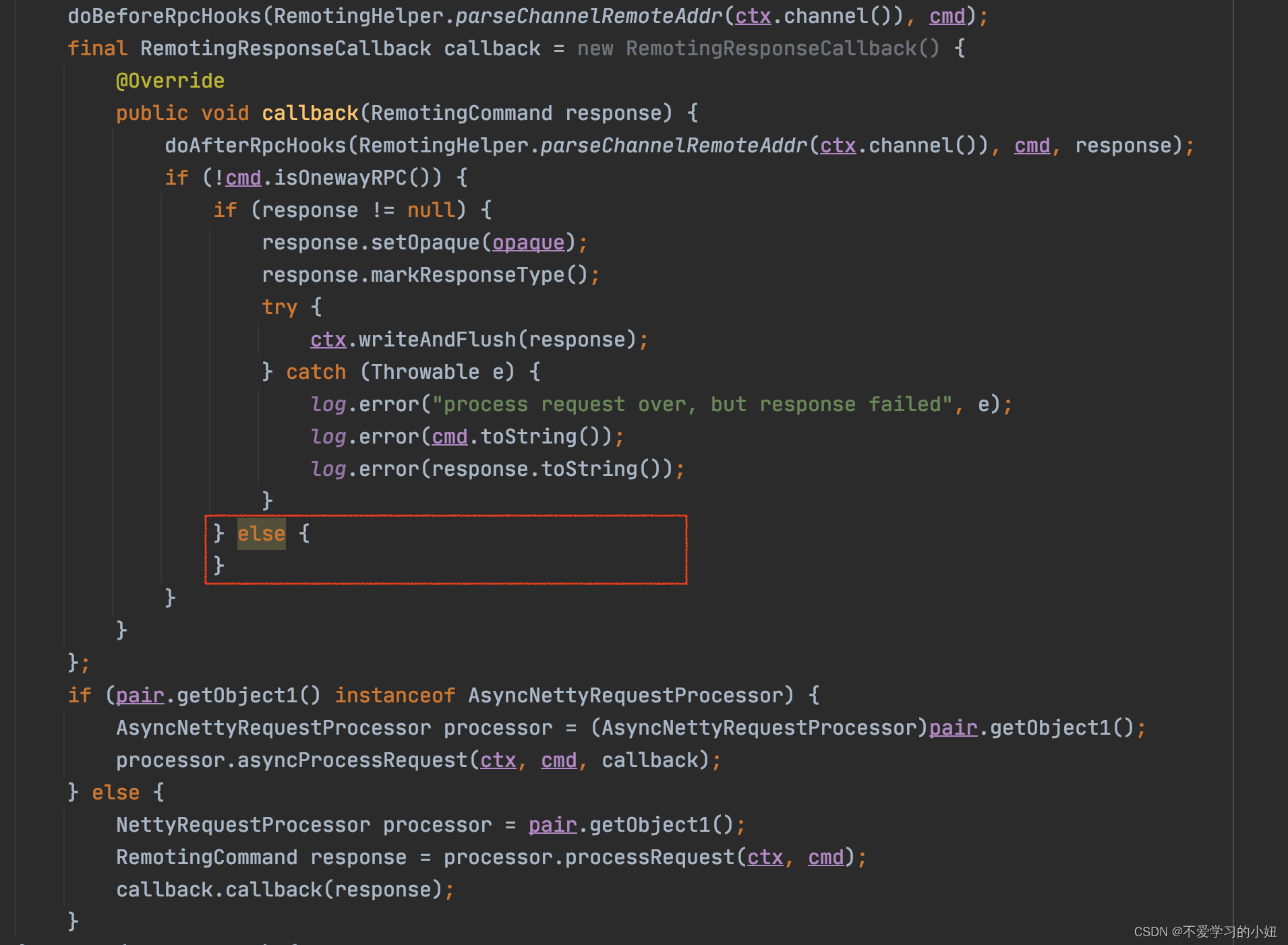Click the @Override annotation
Image resolution: width=1288 pixels, height=945 pixels.
coord(170,80)
